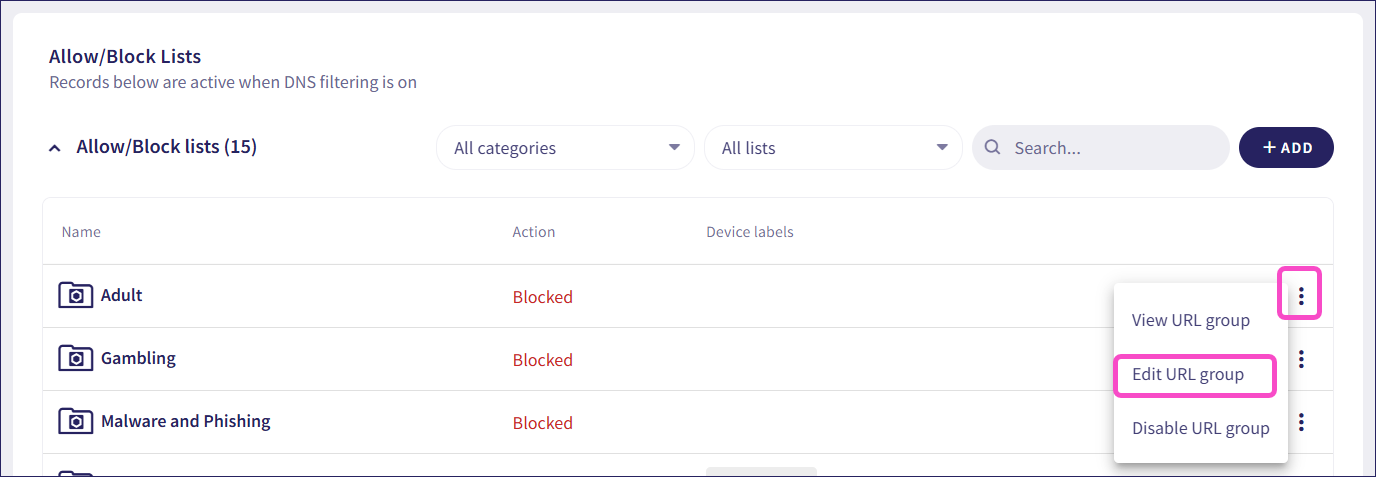1376x477 pixels.
Task: Click the Action column header
Action: click(x=533, y=232)
